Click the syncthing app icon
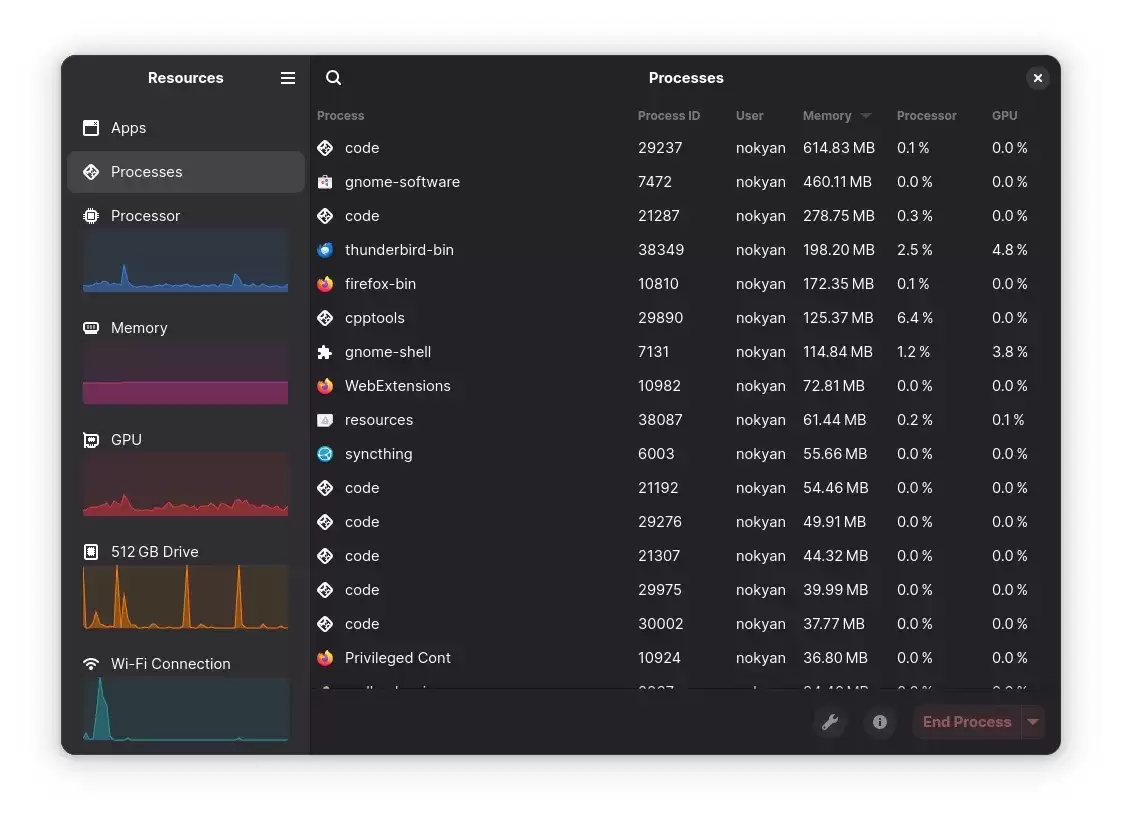1122x822 pixels. 324,454
